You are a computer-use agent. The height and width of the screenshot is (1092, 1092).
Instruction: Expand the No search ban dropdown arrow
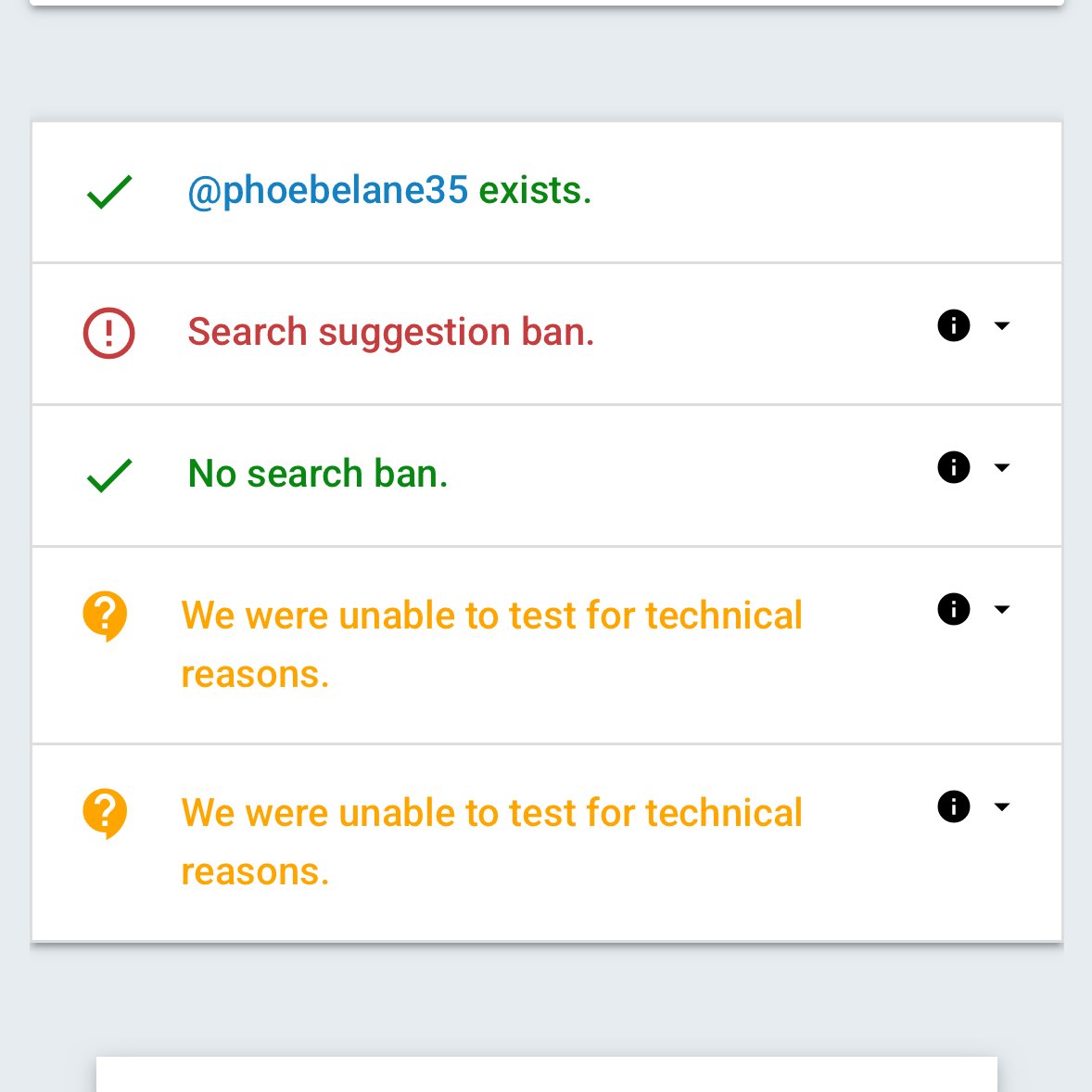[1001, 467]
